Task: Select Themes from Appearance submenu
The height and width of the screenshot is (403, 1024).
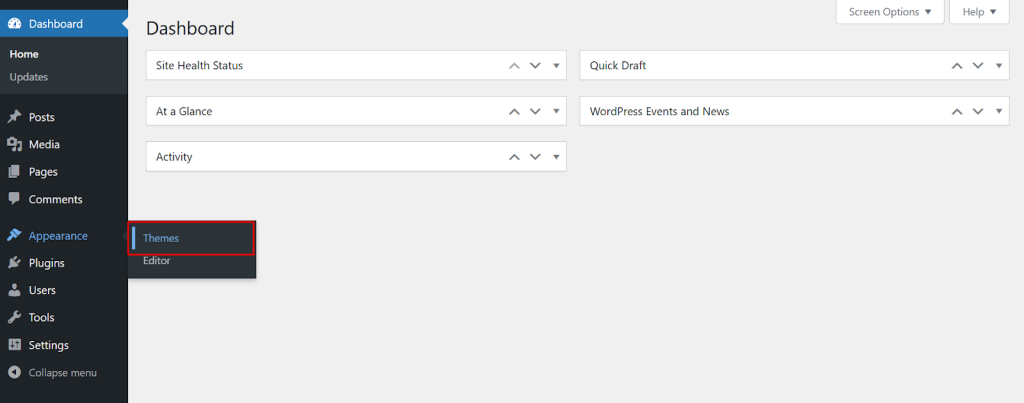Action: point(161,238)
